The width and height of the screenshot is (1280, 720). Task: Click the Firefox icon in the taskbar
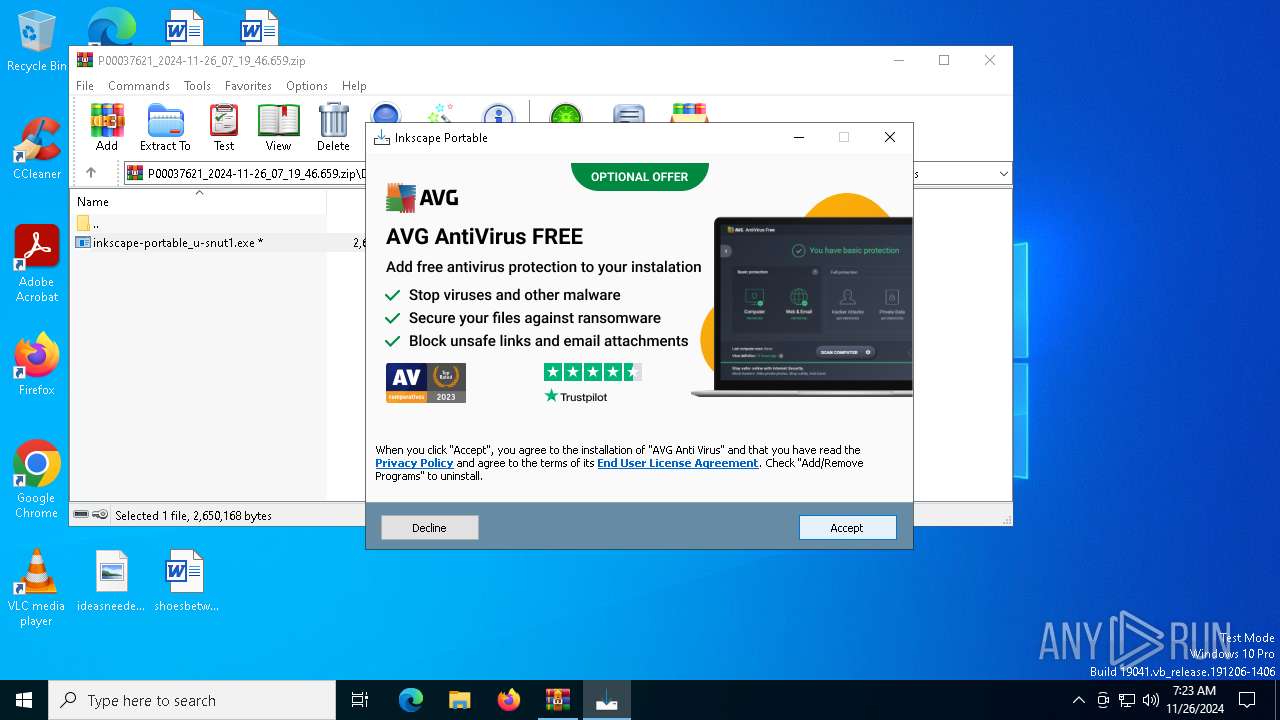click(x=509, y=700)
